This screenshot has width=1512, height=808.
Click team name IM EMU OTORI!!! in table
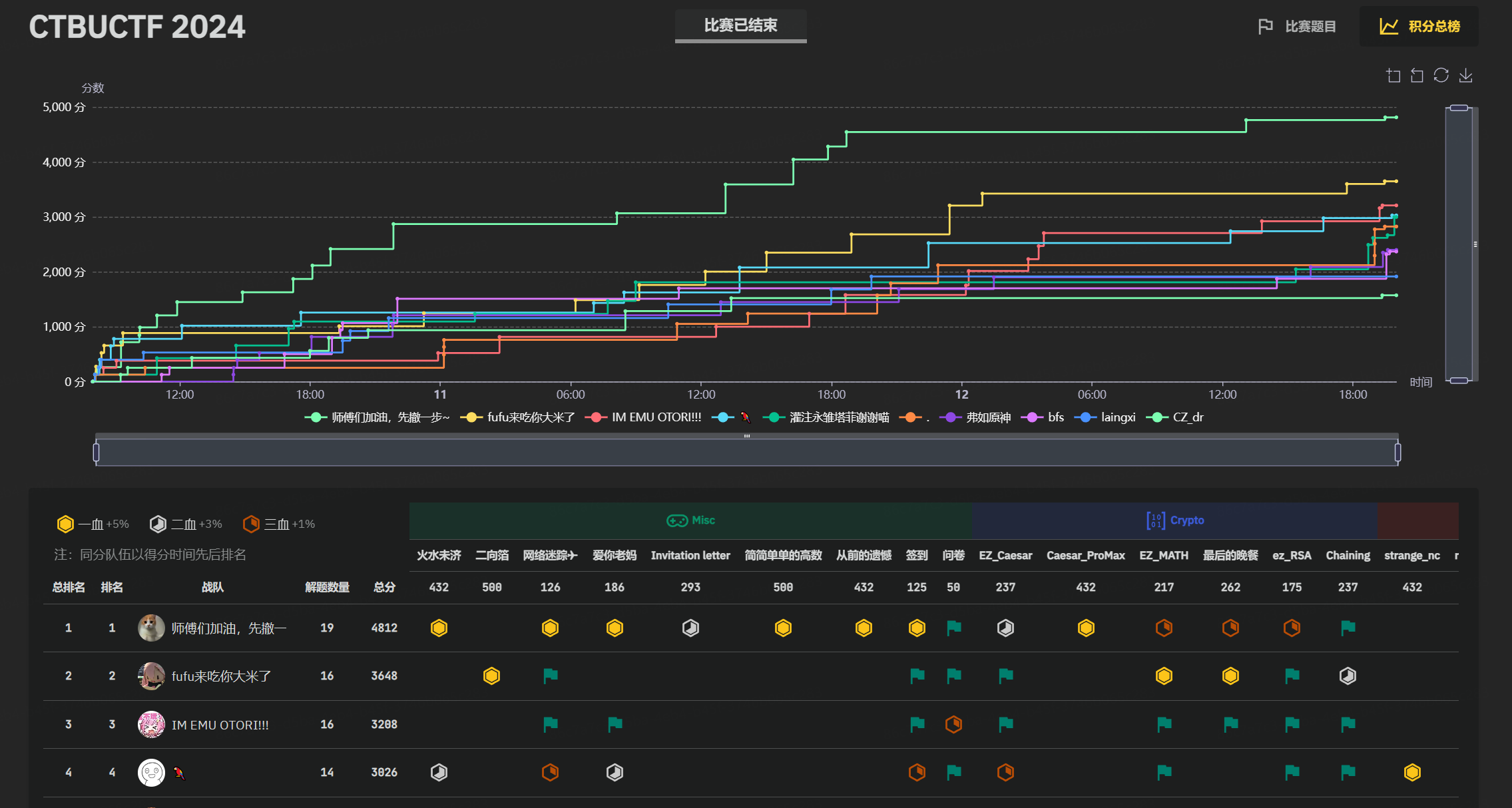tap(220, 725)
